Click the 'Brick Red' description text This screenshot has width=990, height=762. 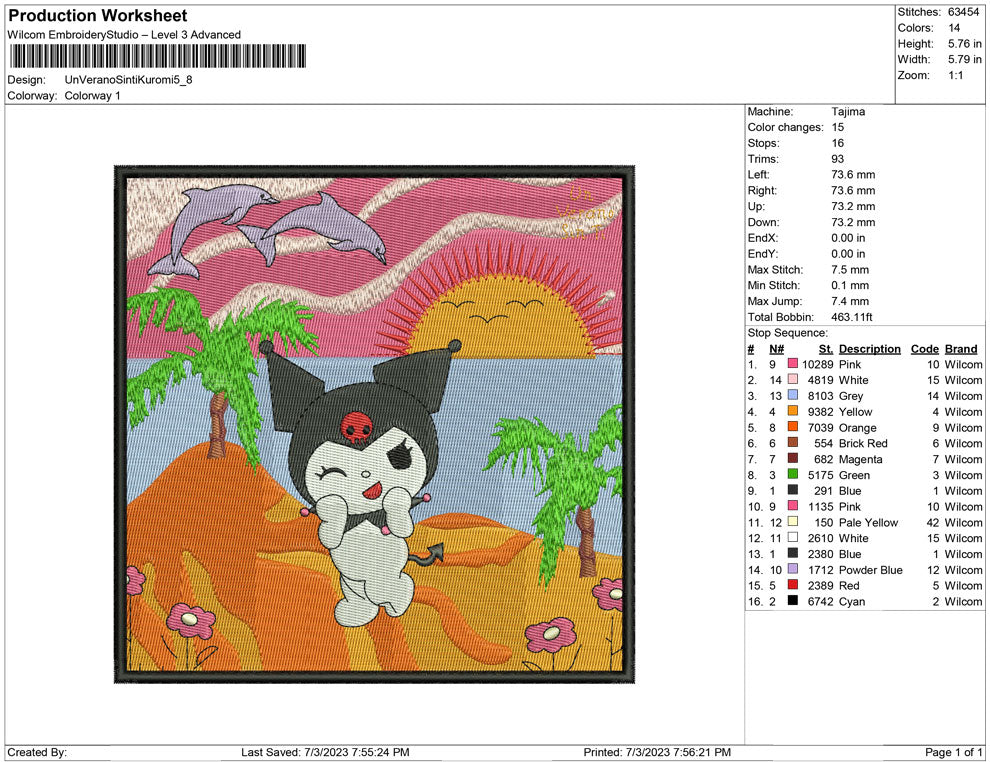tap(863, 443)
